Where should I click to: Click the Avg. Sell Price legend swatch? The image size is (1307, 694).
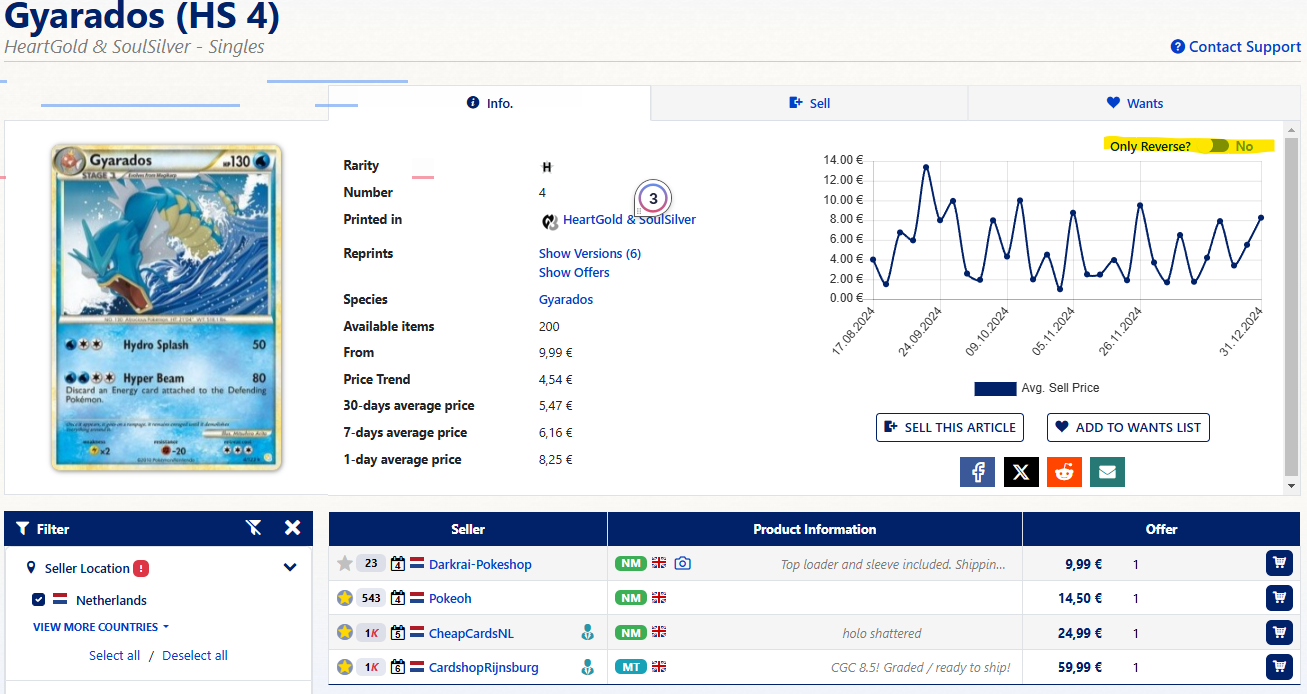[x=995, y=388]
